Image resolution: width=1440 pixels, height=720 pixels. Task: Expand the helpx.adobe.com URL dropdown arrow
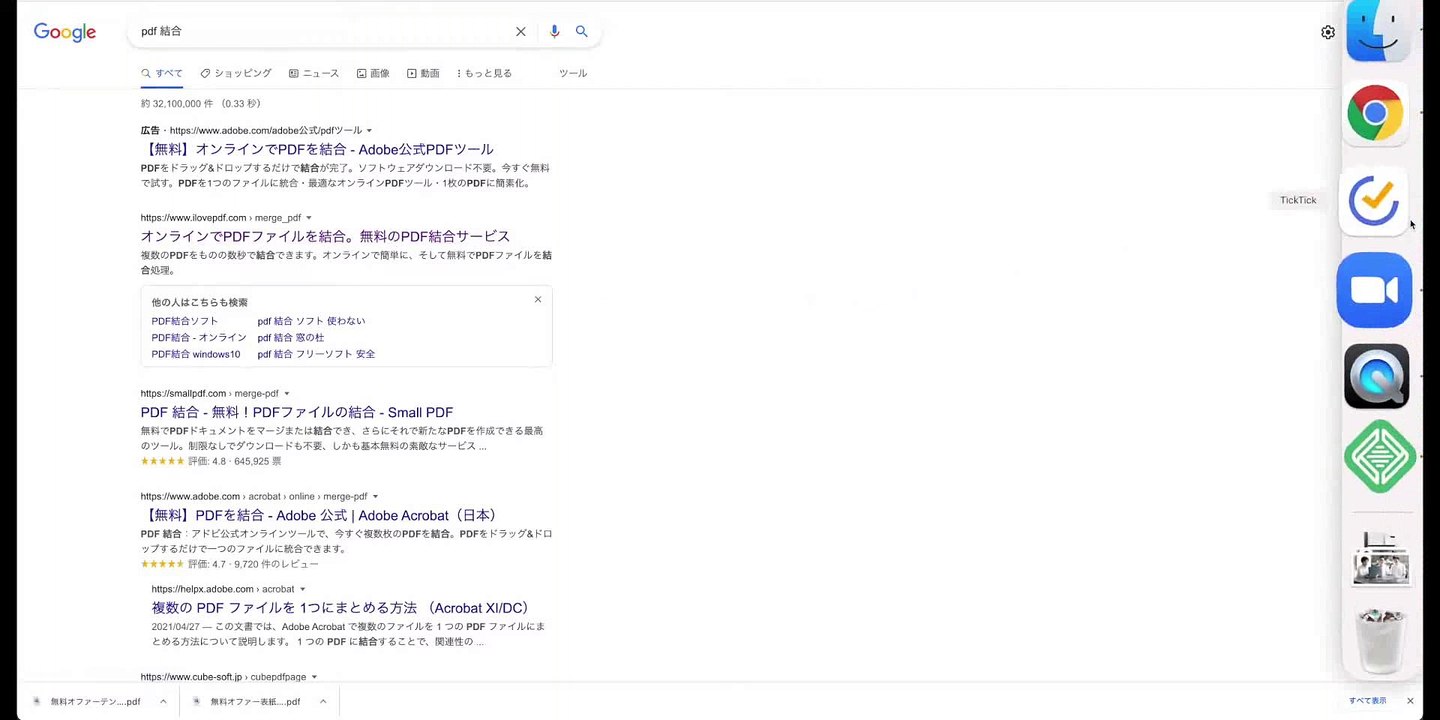pos(302,590)
